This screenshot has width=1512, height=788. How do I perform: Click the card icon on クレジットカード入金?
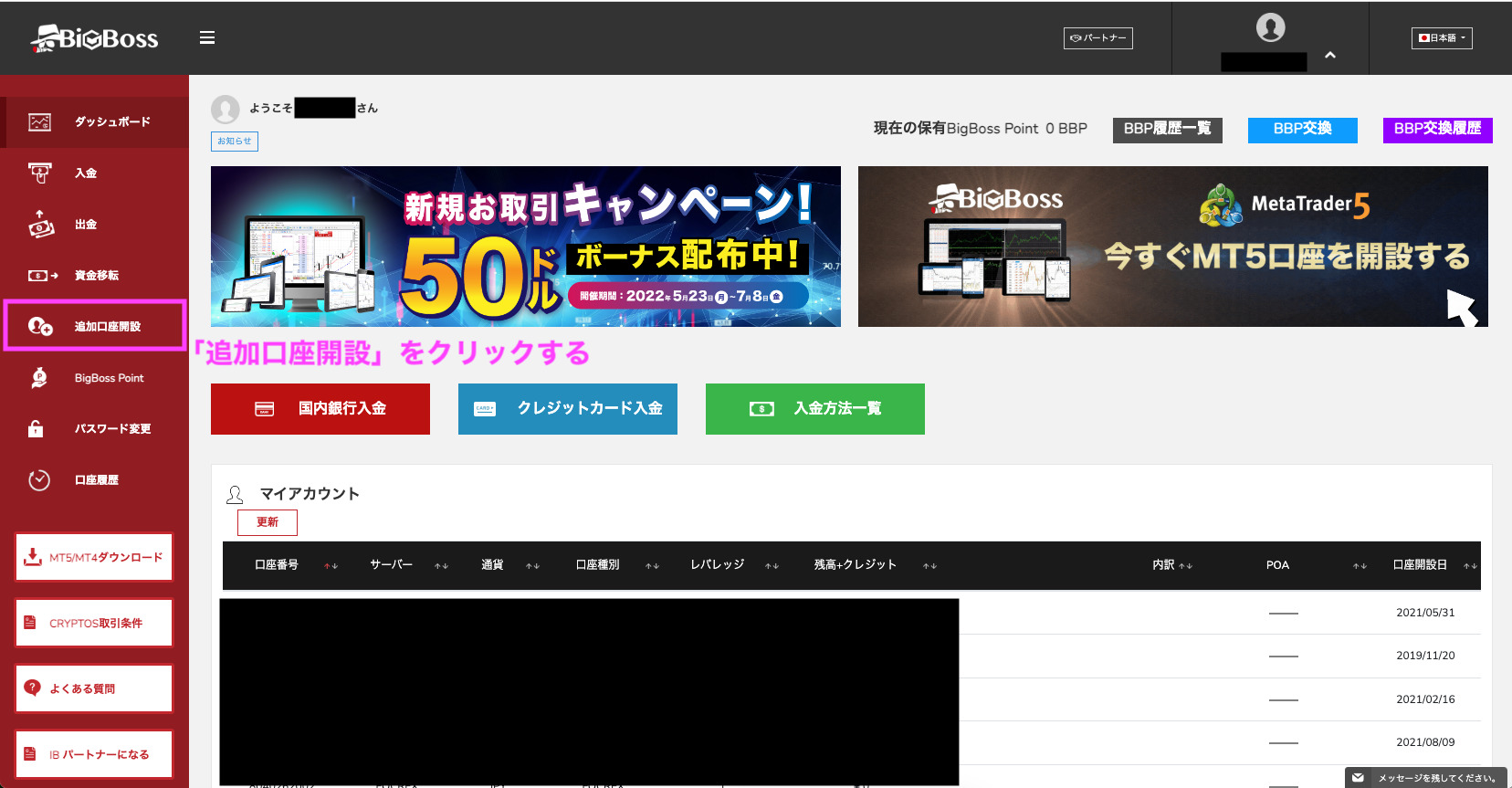[x=485, y=409]
